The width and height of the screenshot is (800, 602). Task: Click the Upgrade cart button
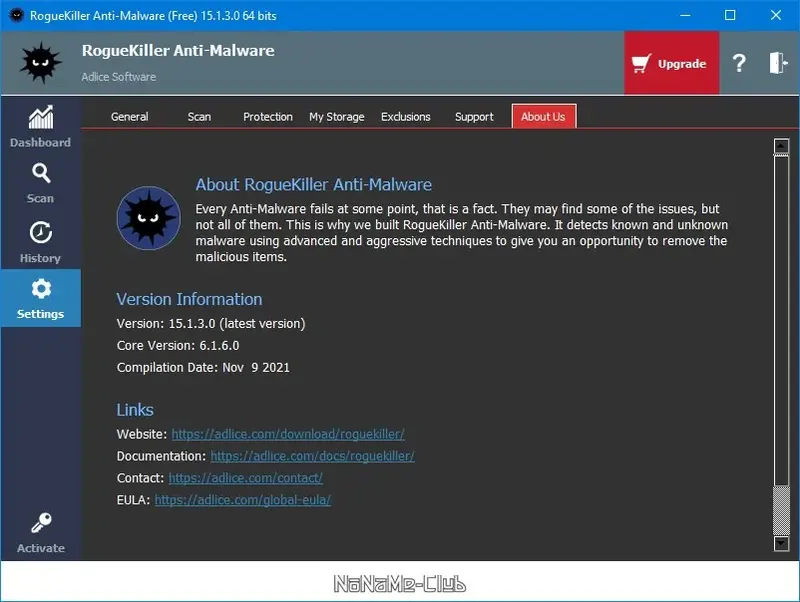[x=671, y=63]
